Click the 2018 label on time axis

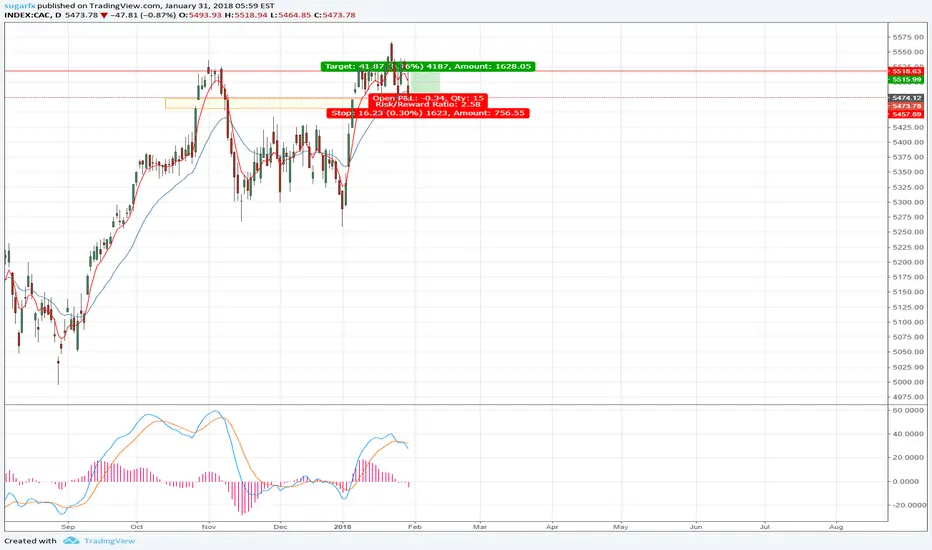342,527
